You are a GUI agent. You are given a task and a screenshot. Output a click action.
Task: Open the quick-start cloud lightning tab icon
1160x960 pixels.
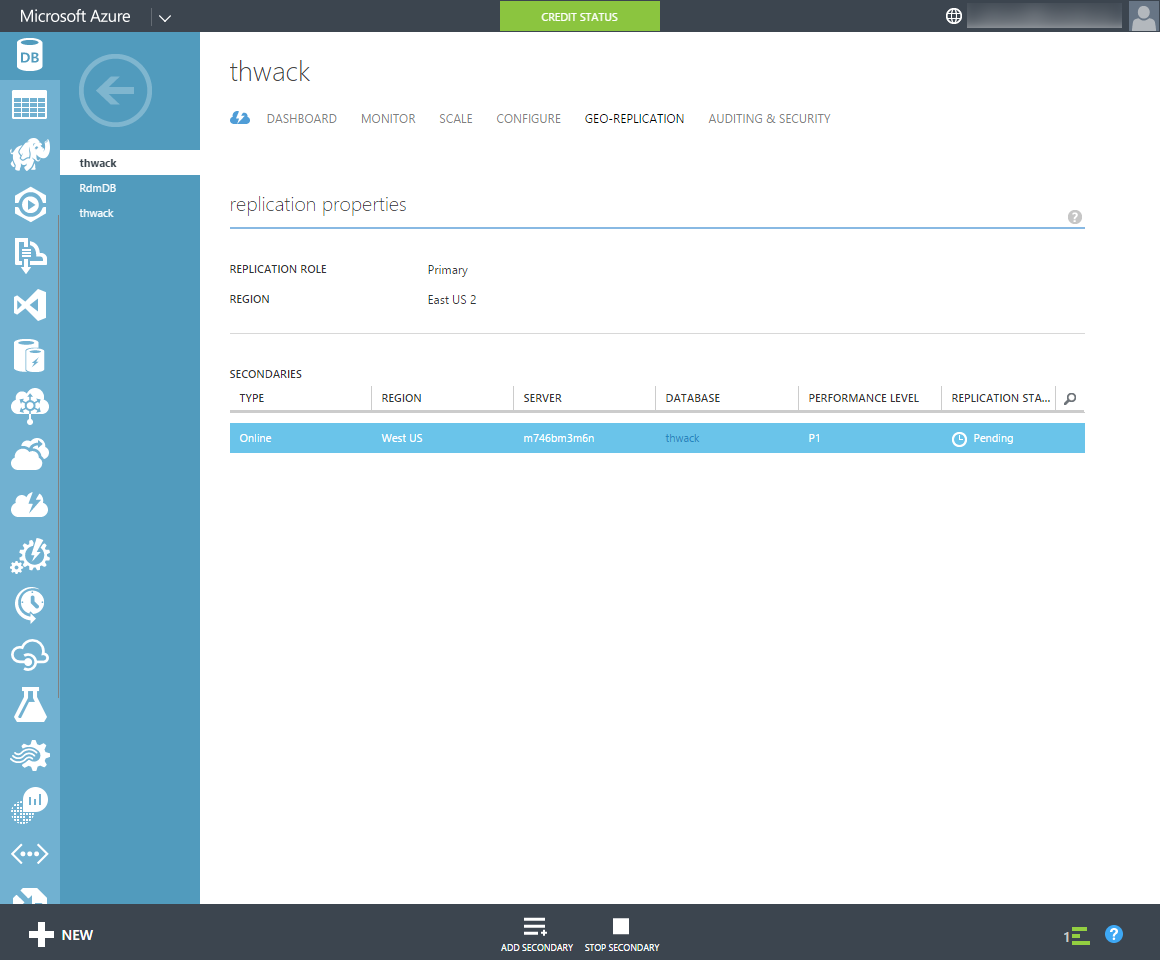[240, 118]
